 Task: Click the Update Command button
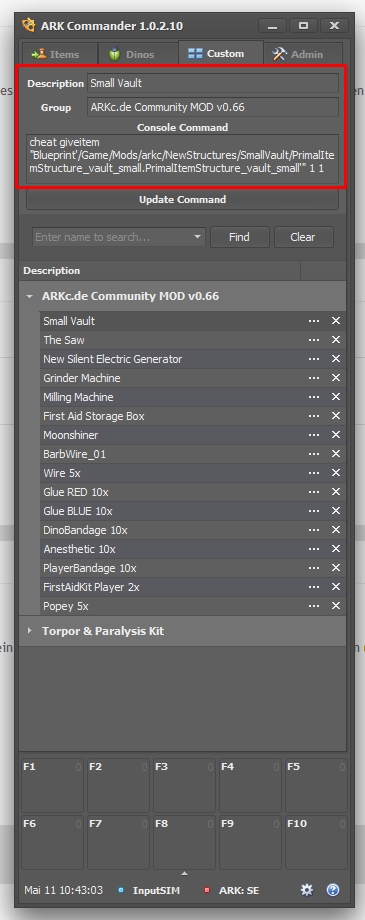(182, 199)
